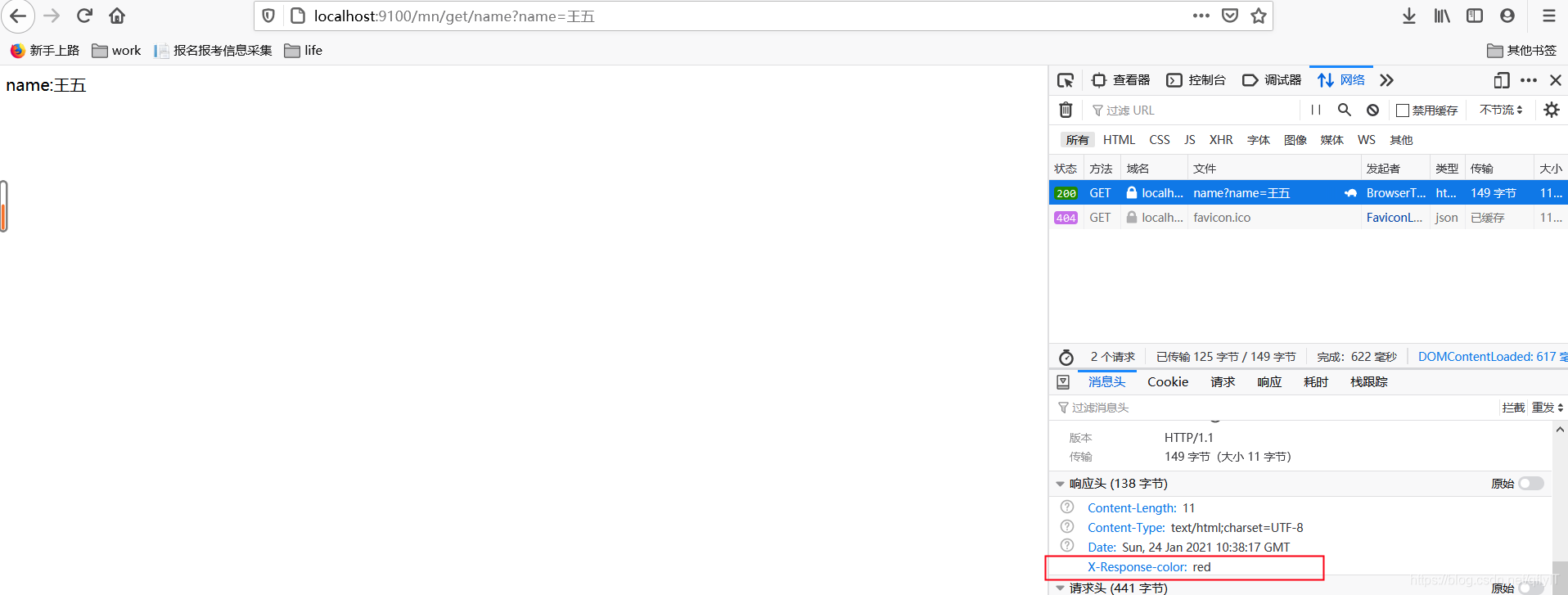
Task: Open the Cookie details tab
Action: [1168, 382]
